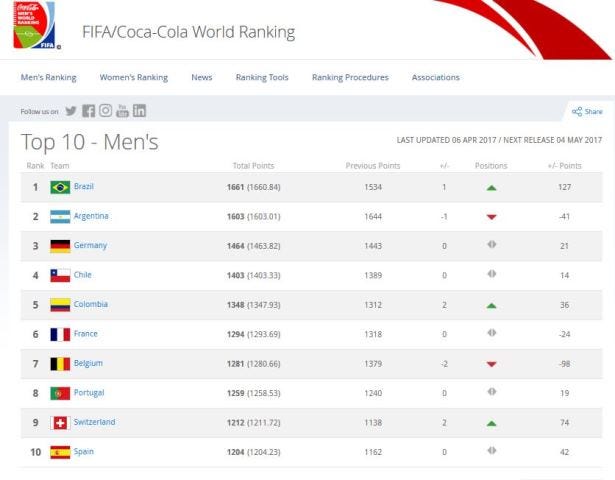The image size is (615, 480).
Task: Open the France team link
Action: point(86,333)
